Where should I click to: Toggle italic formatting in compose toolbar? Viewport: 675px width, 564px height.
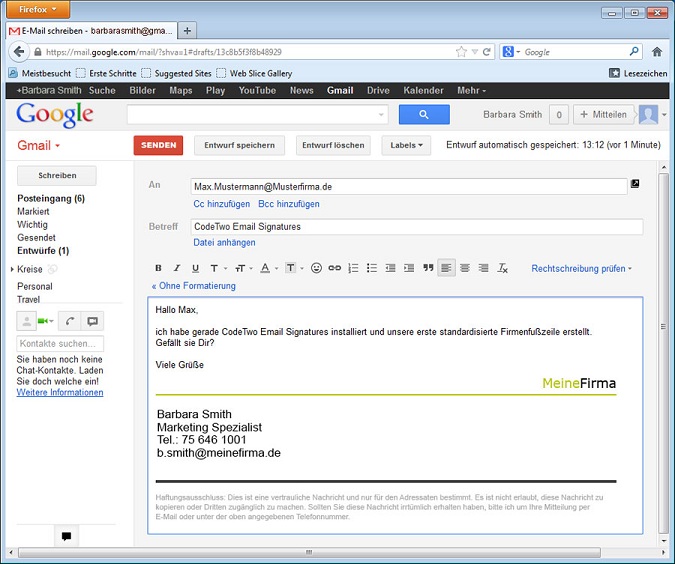tap(176, 268)
